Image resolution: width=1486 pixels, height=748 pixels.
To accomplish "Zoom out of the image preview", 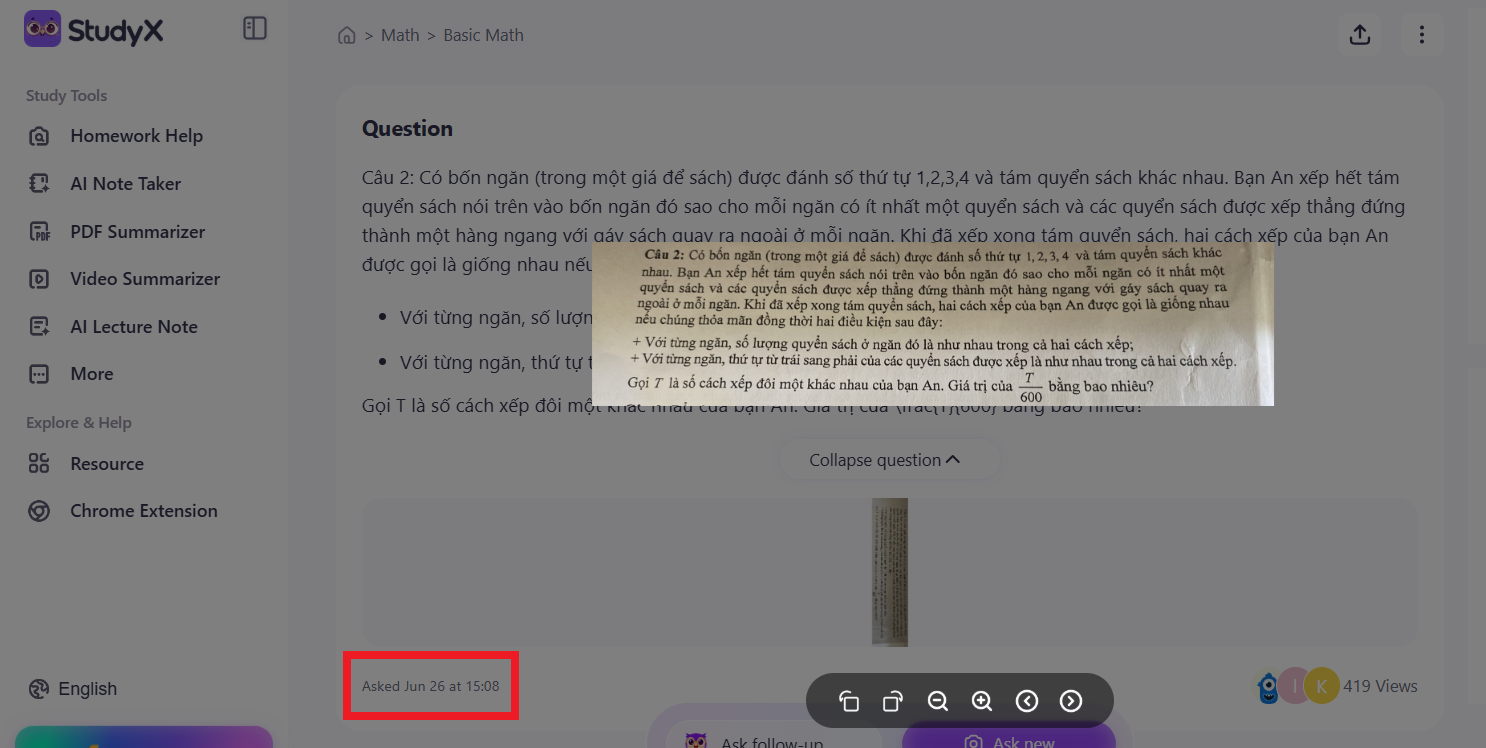I will coord(938,701).
